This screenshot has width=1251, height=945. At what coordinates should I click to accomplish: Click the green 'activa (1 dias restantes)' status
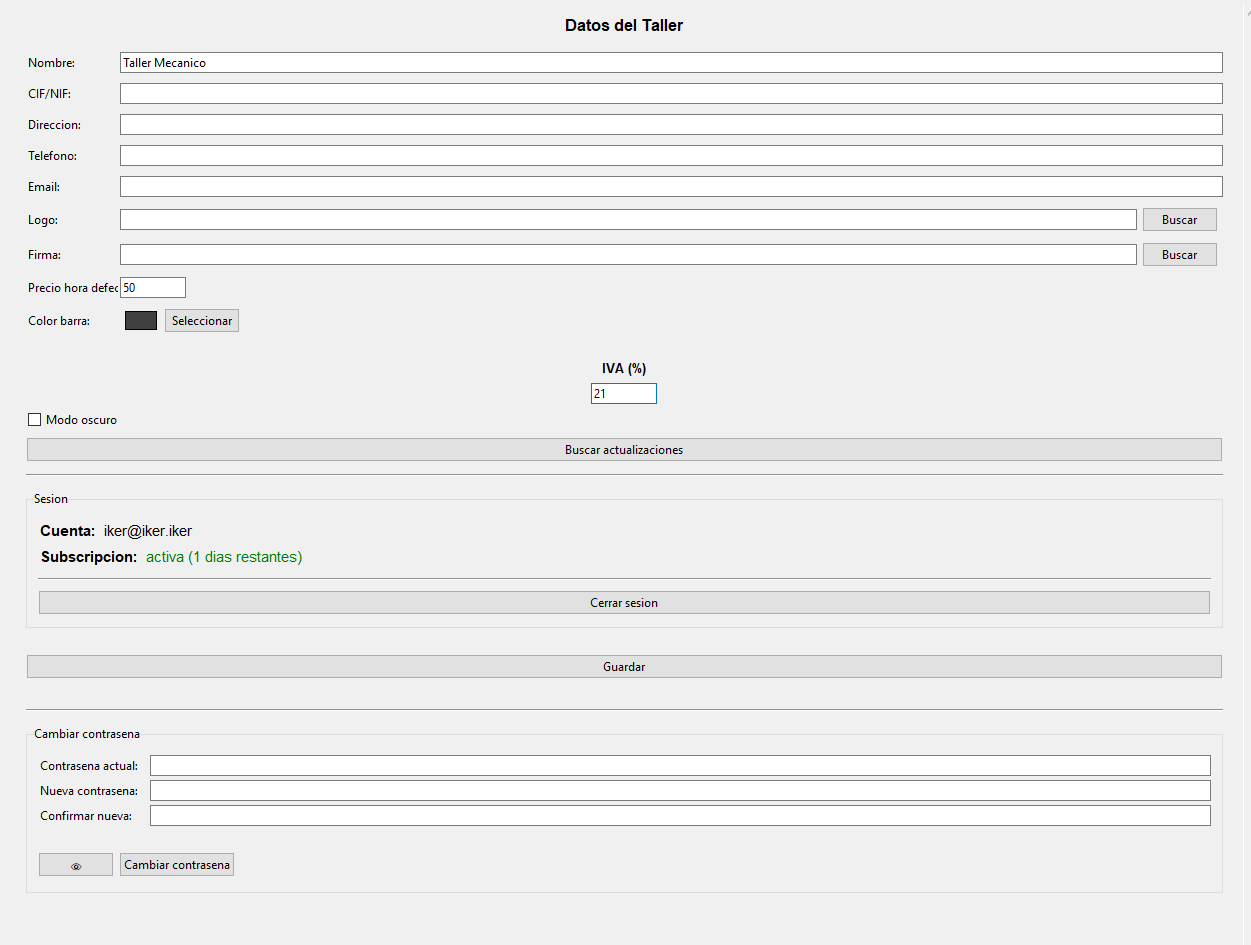point(224,557)
